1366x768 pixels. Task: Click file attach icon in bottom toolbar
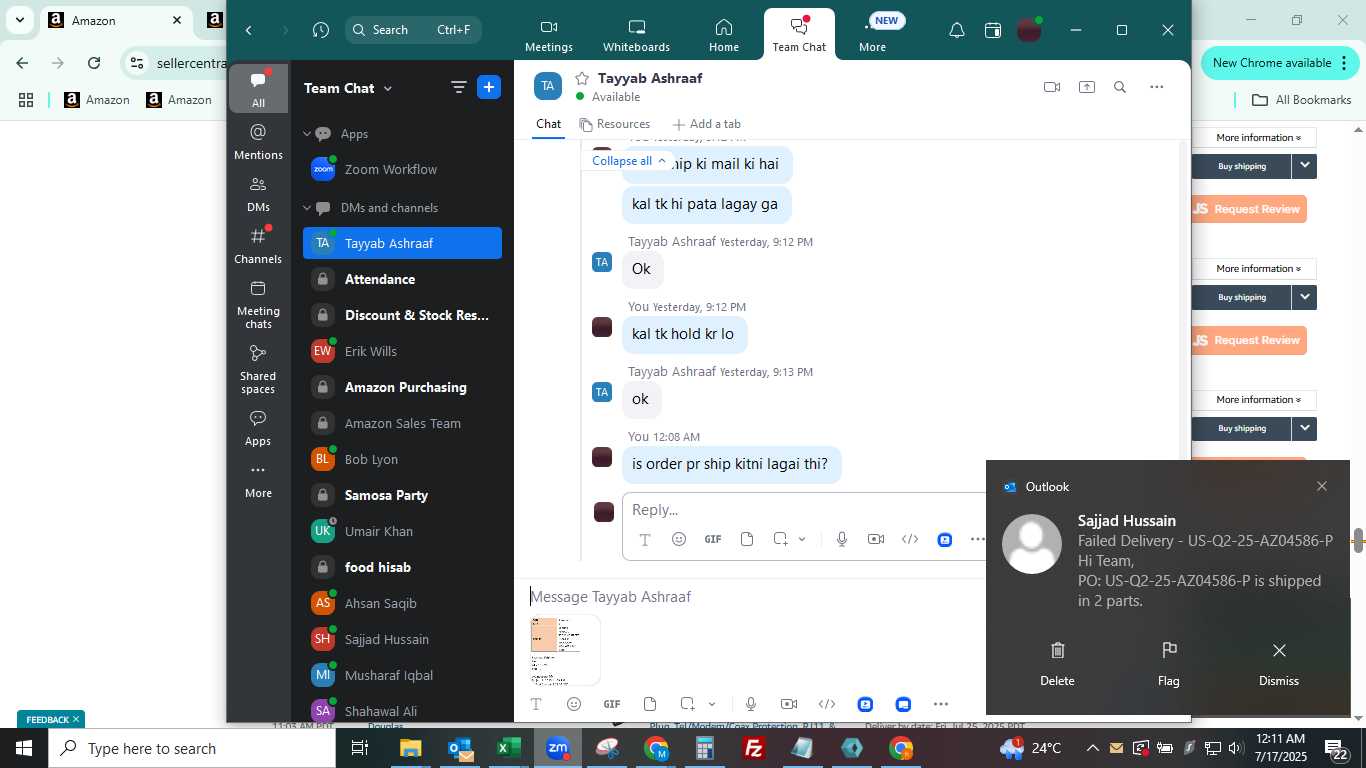coord(650,704)
